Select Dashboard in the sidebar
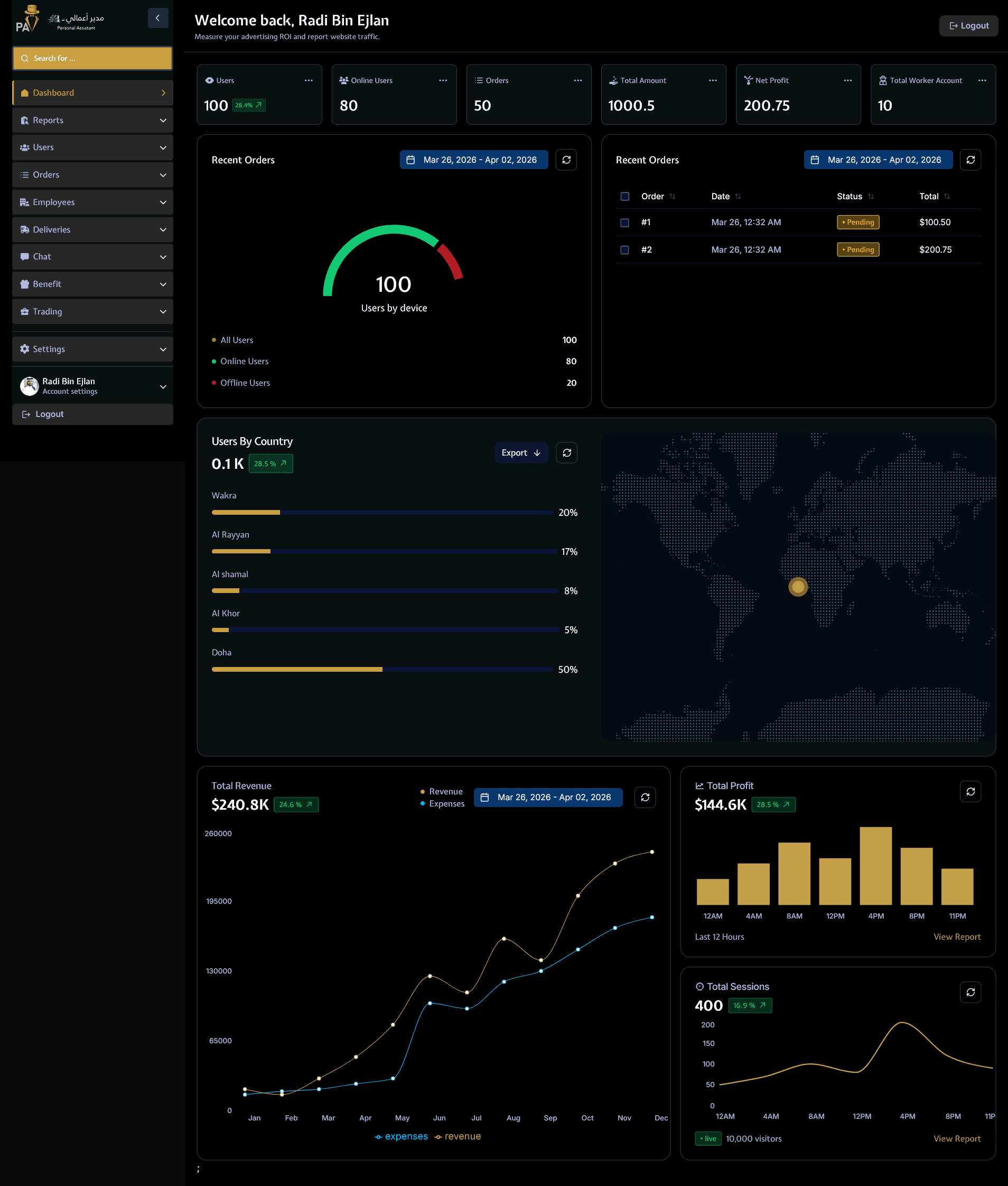Image resolution: width=1008 pixels, height=1186 pixels. click(92, 92)
